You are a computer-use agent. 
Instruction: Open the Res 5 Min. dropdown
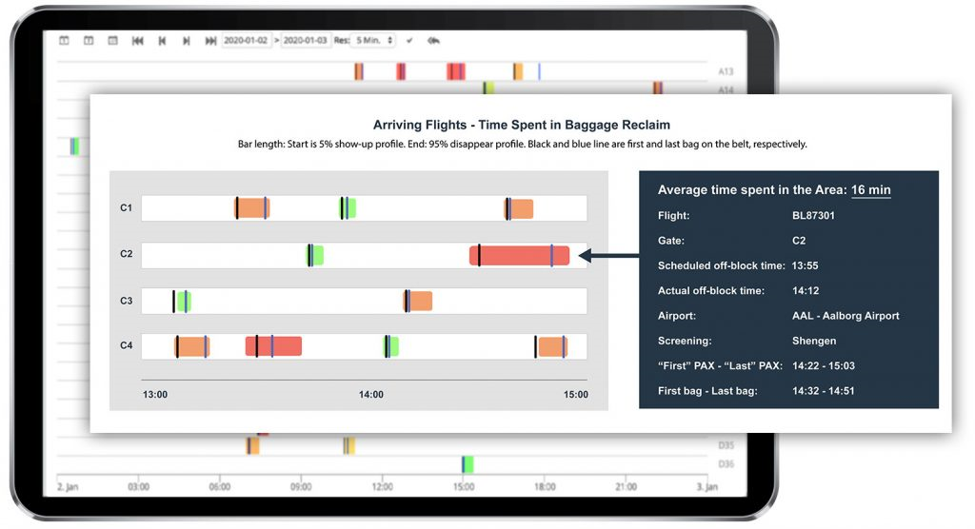(374, 41)
